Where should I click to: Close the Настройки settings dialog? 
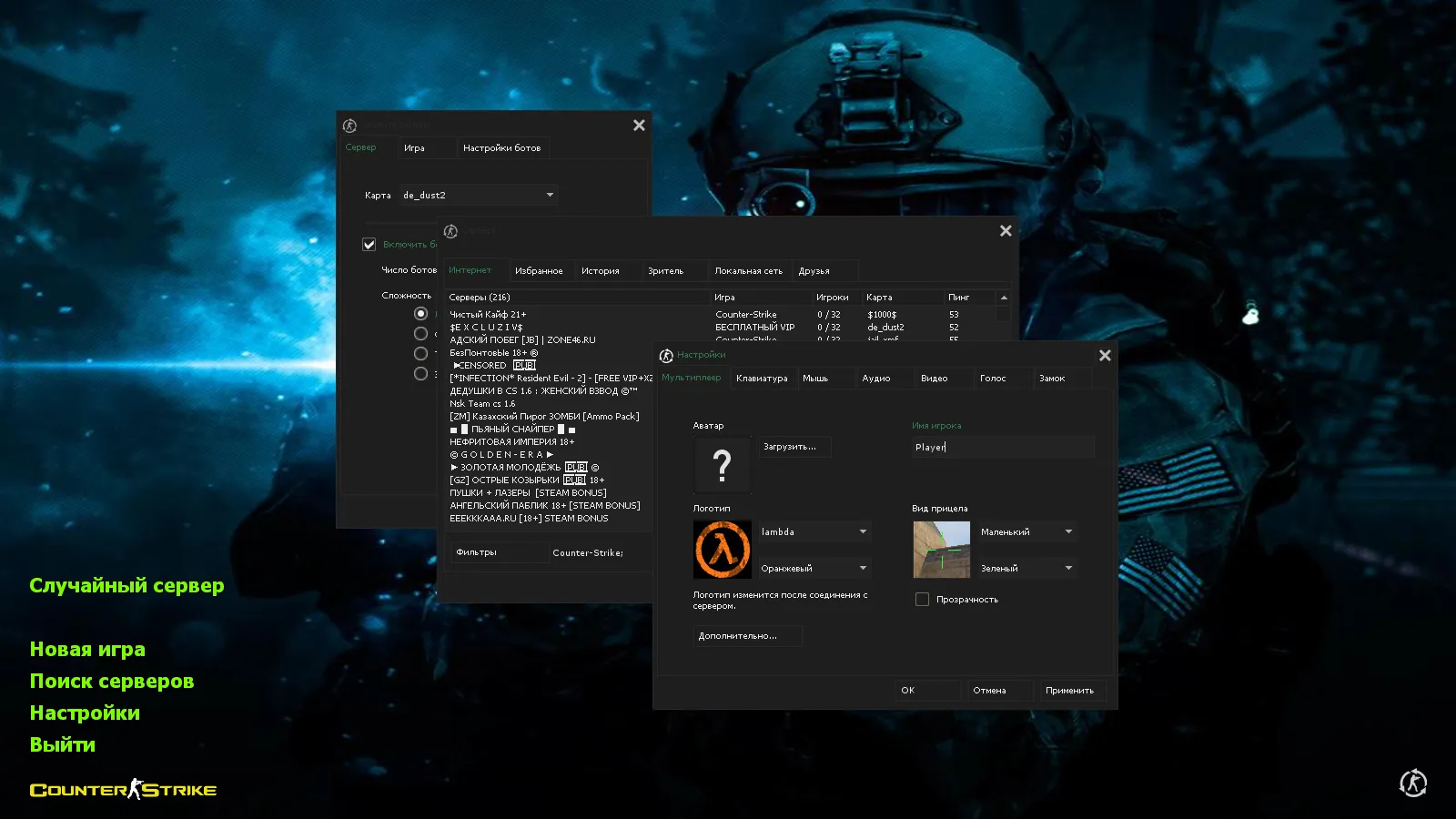point(1105,356)
